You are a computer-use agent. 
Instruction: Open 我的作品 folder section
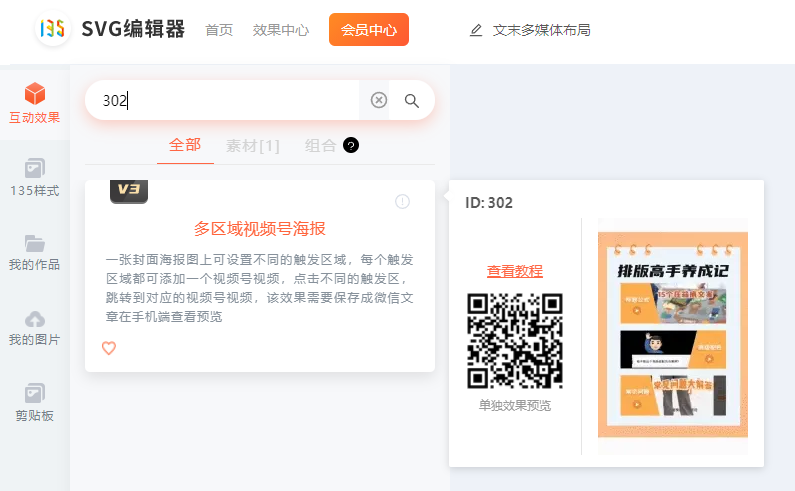click(34, 252)
